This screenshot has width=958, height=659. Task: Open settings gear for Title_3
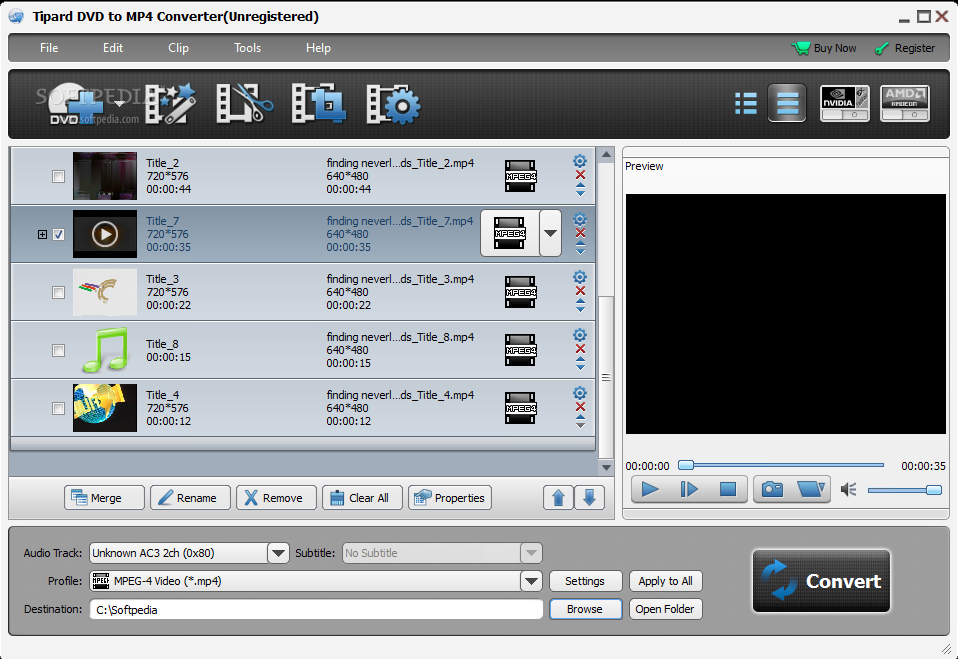(x=580, y=277)
